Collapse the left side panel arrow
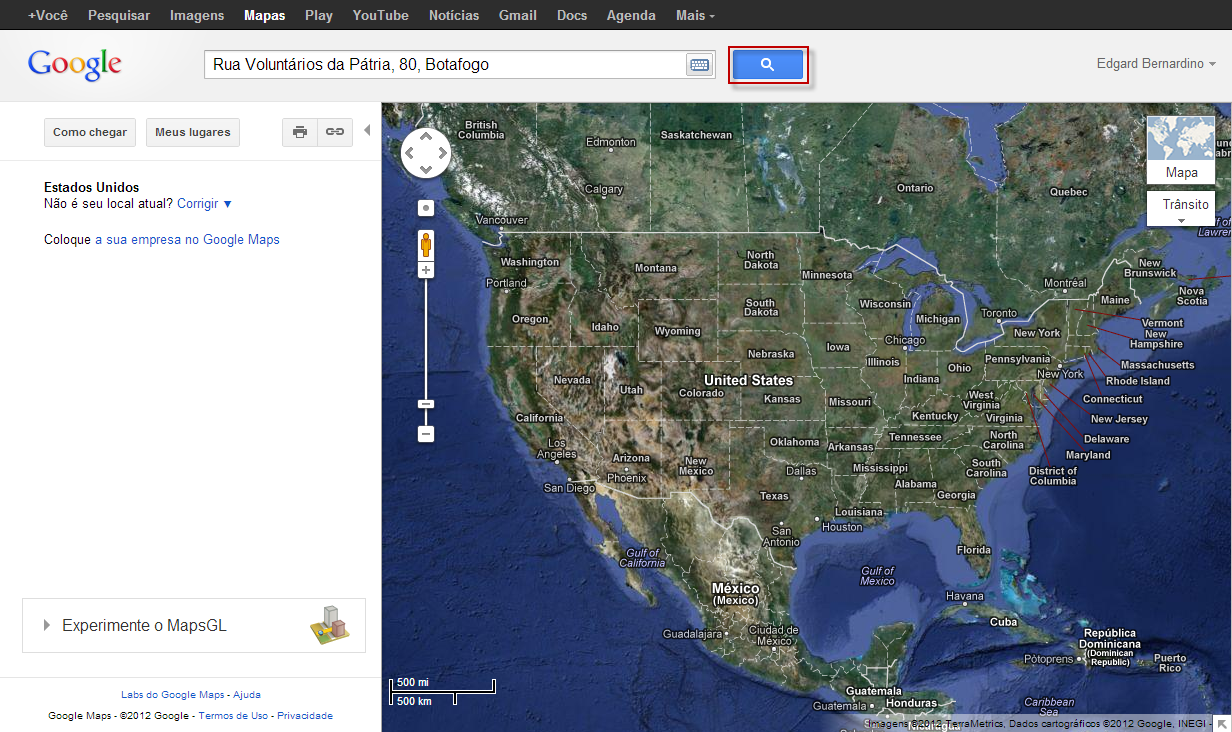Viewport: 1232px width, 732px height. click(x=367, y=130)
